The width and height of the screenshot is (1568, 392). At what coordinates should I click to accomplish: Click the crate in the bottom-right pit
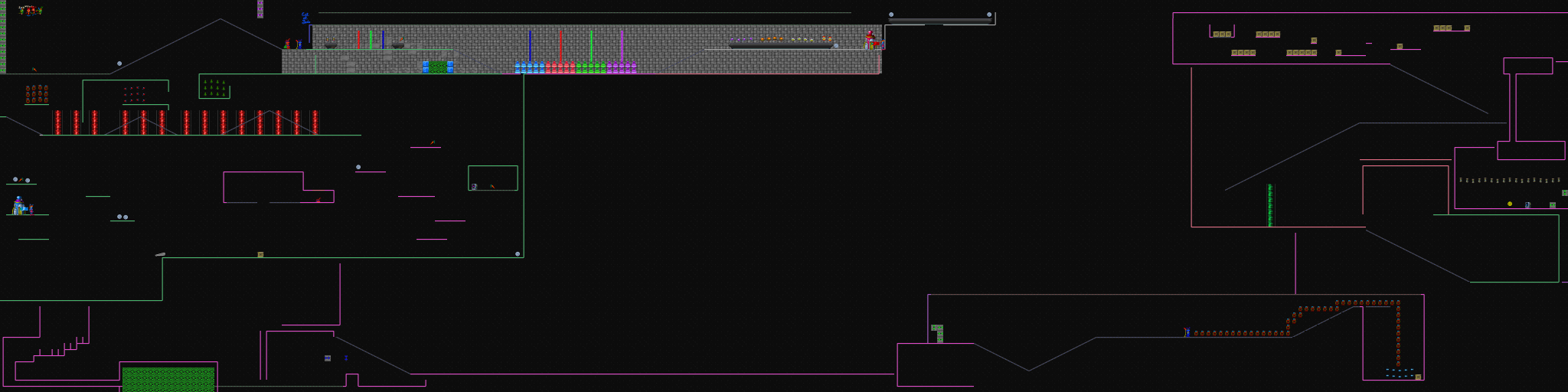(x=1418, y=377)
